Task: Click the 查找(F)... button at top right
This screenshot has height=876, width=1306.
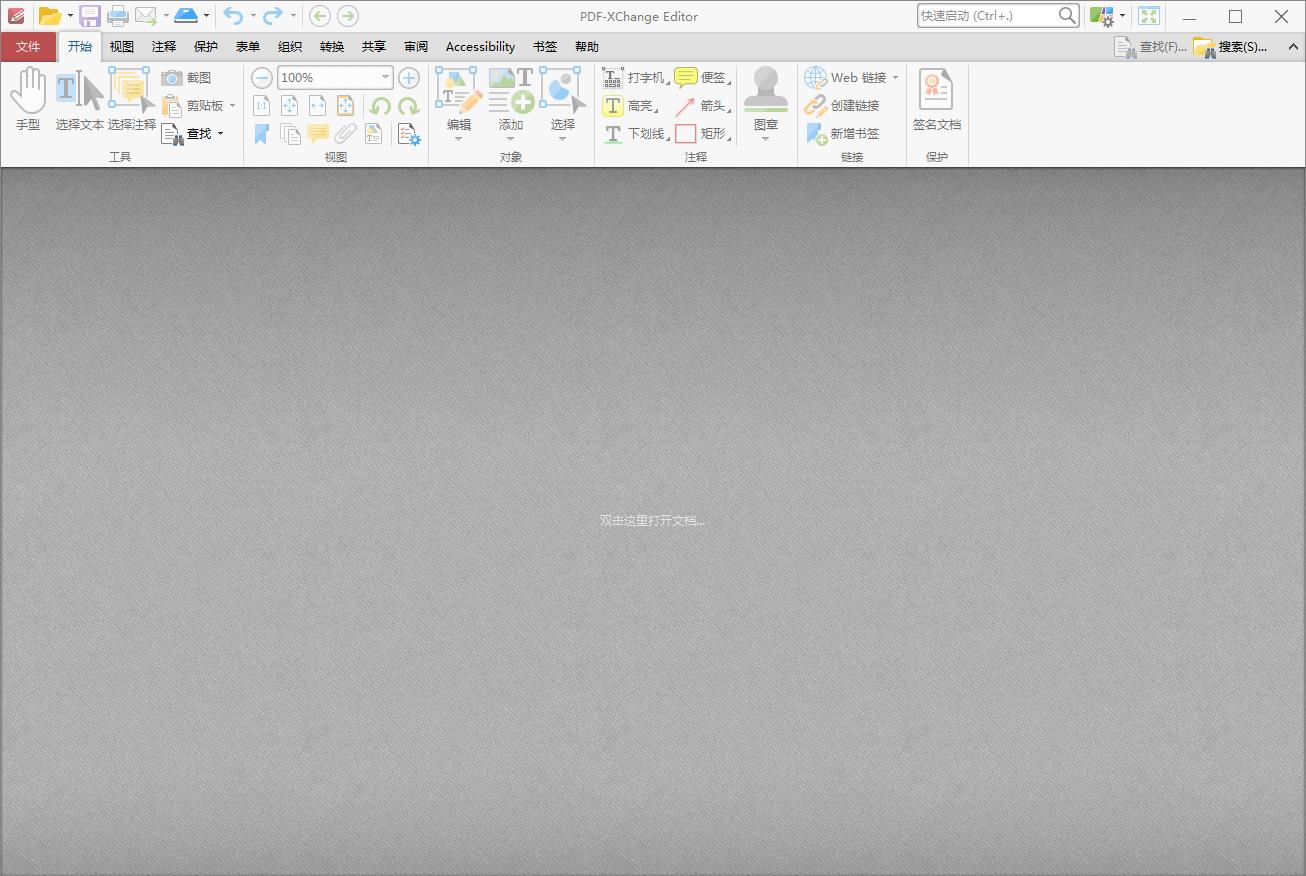Action: [x=1151, y=47]
